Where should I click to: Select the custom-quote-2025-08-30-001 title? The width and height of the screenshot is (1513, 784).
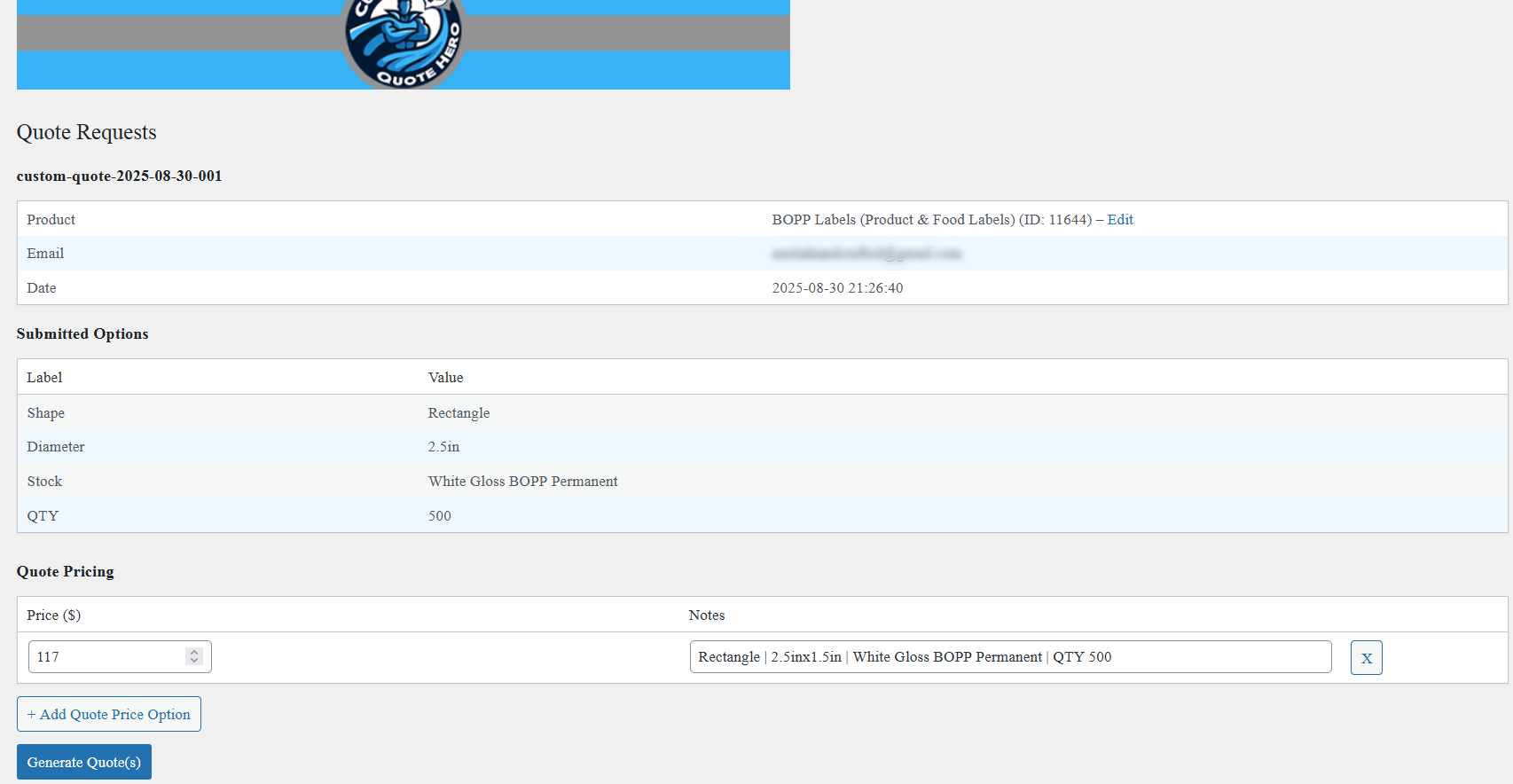click(x=119, y=176)
